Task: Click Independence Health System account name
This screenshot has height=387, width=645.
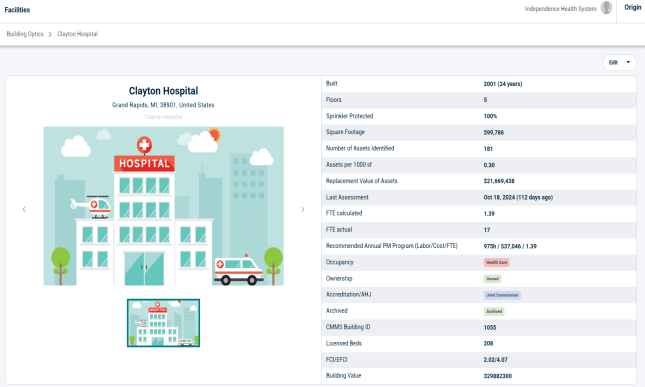Action: [560, 9]
